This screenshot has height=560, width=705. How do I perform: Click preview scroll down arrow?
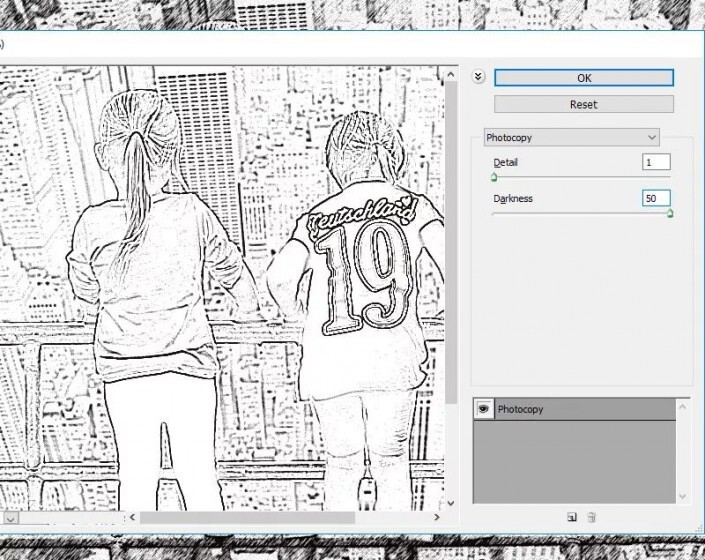pos(451,503)
